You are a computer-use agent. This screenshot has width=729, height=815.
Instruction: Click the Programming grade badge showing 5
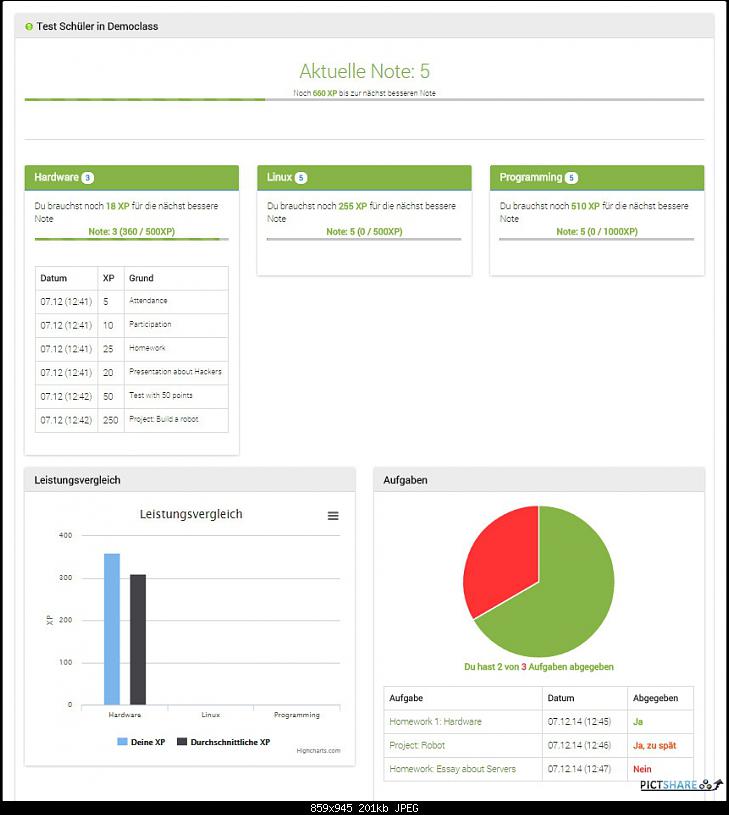[x=571, y=178]
